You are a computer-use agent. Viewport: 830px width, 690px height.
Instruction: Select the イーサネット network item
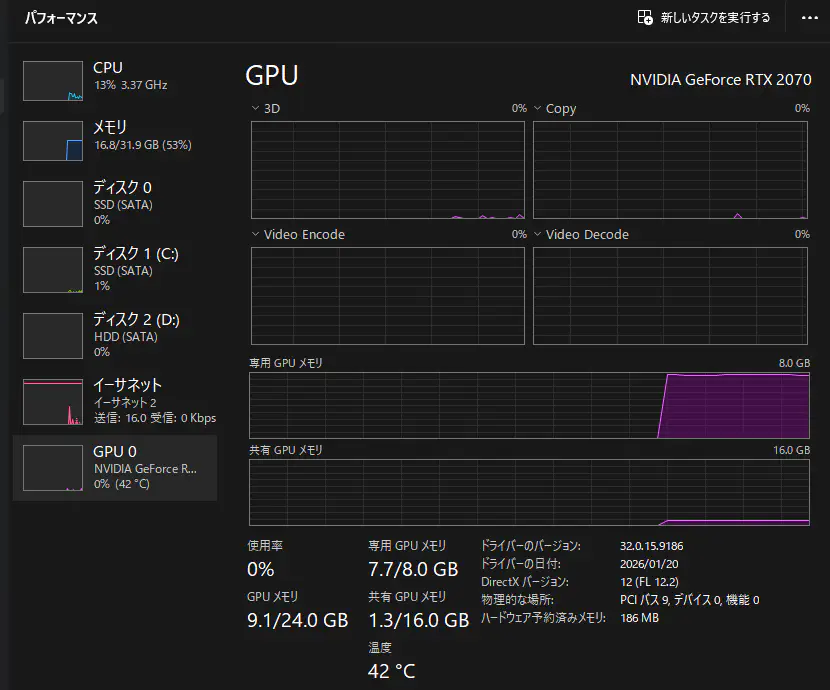coord(115,402)
